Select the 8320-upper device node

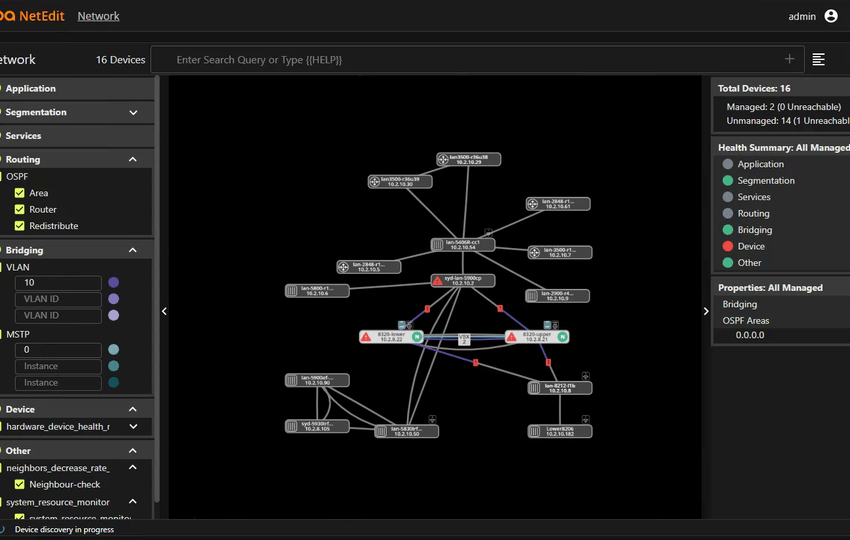(536, 337)
